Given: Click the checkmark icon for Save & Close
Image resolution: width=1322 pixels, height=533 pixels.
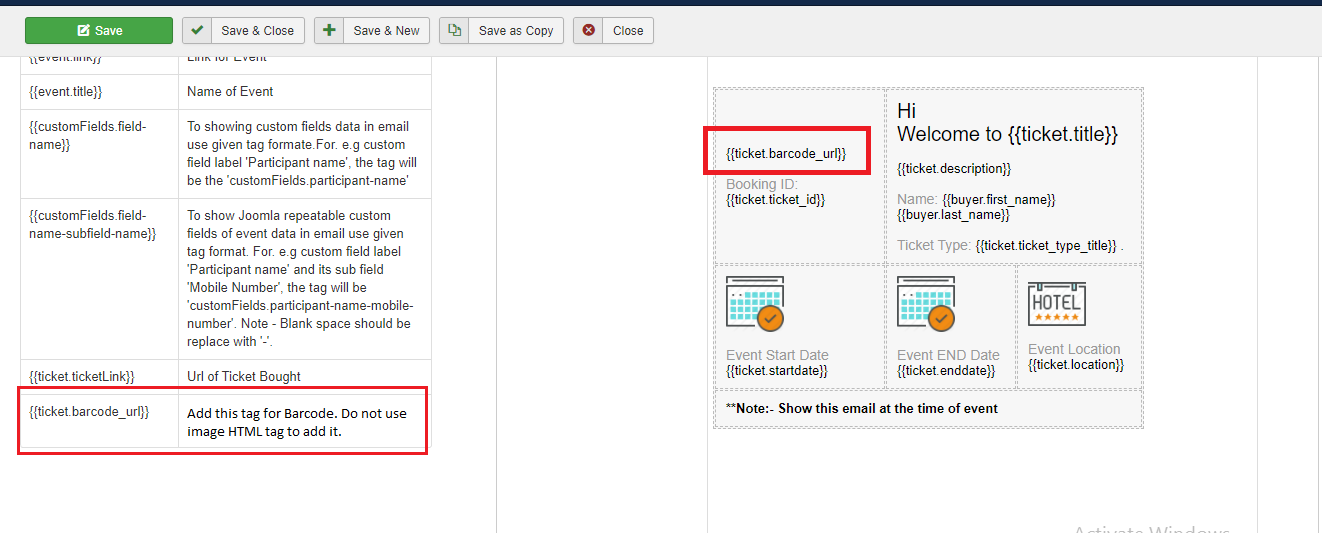Looking at the screenshot, I should coord(197,30).
